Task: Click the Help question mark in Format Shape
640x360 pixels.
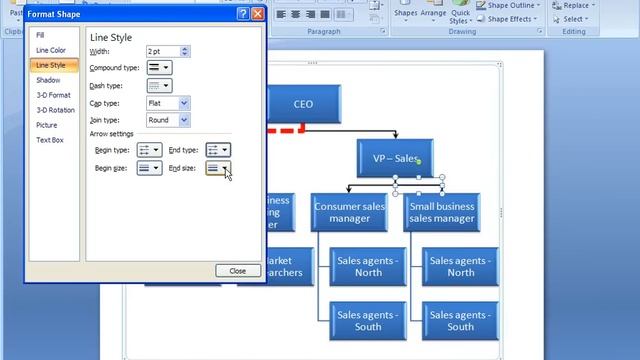Action: coord(243,14)
